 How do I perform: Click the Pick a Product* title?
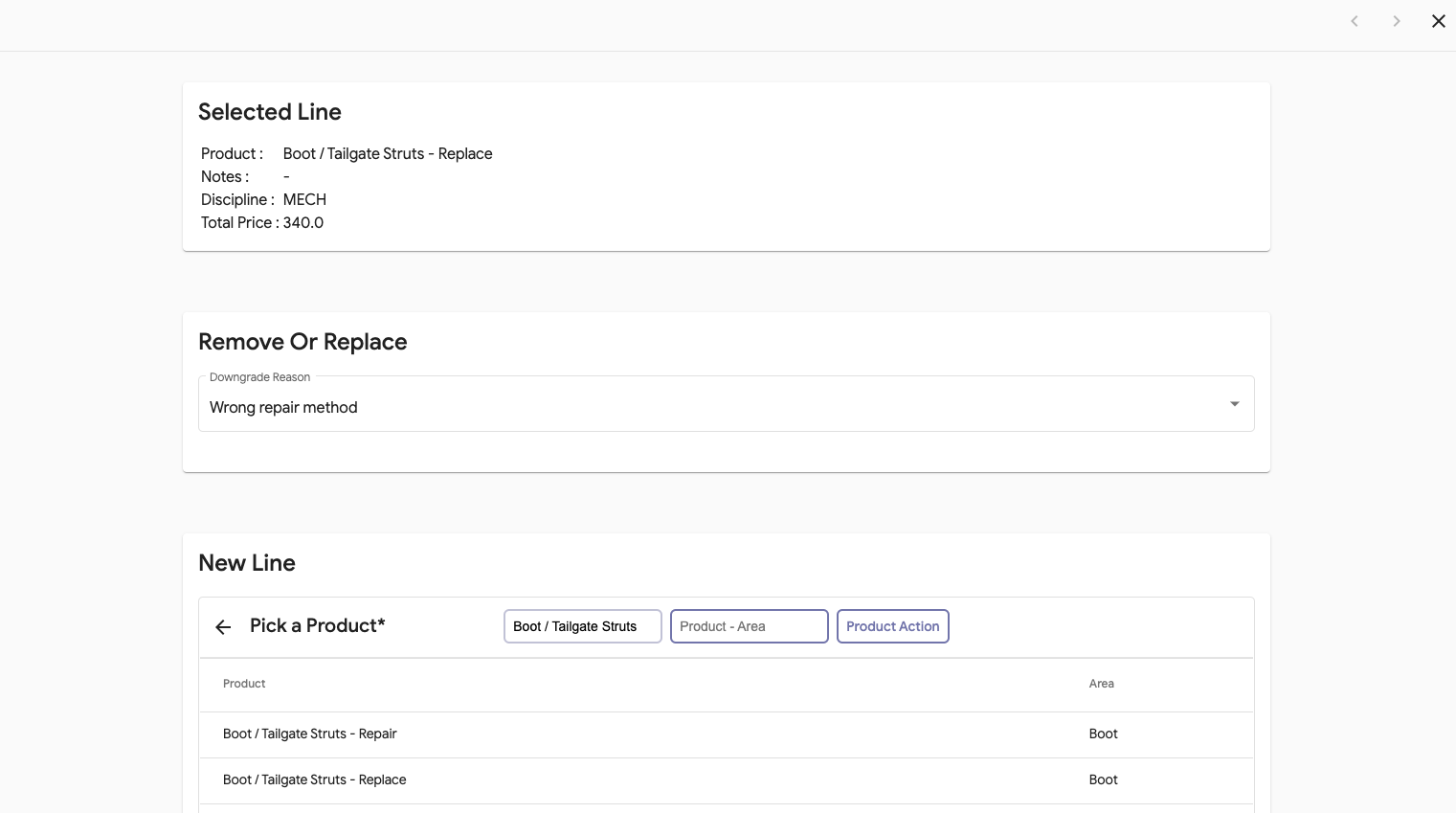pyautogui.click(x=318, y=626)
